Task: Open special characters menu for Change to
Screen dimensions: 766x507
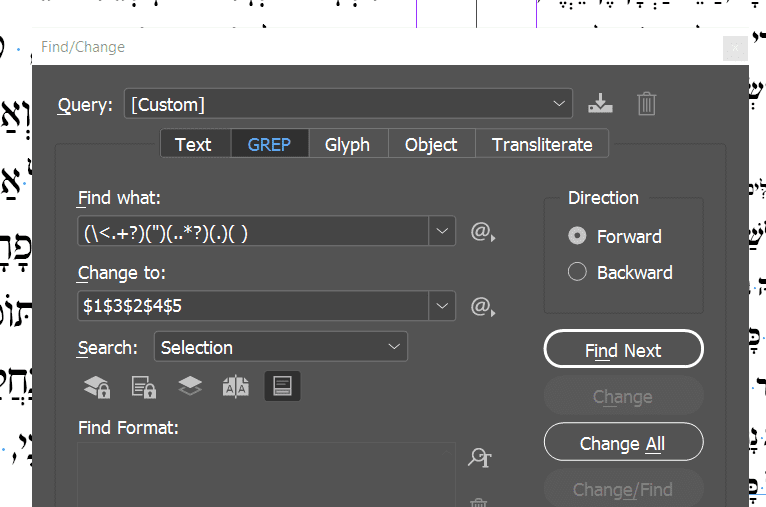Action: tap(483, 306)
